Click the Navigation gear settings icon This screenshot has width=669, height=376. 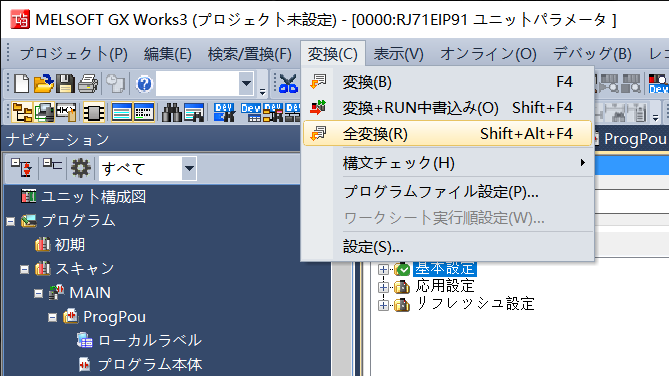pos(81,168)
